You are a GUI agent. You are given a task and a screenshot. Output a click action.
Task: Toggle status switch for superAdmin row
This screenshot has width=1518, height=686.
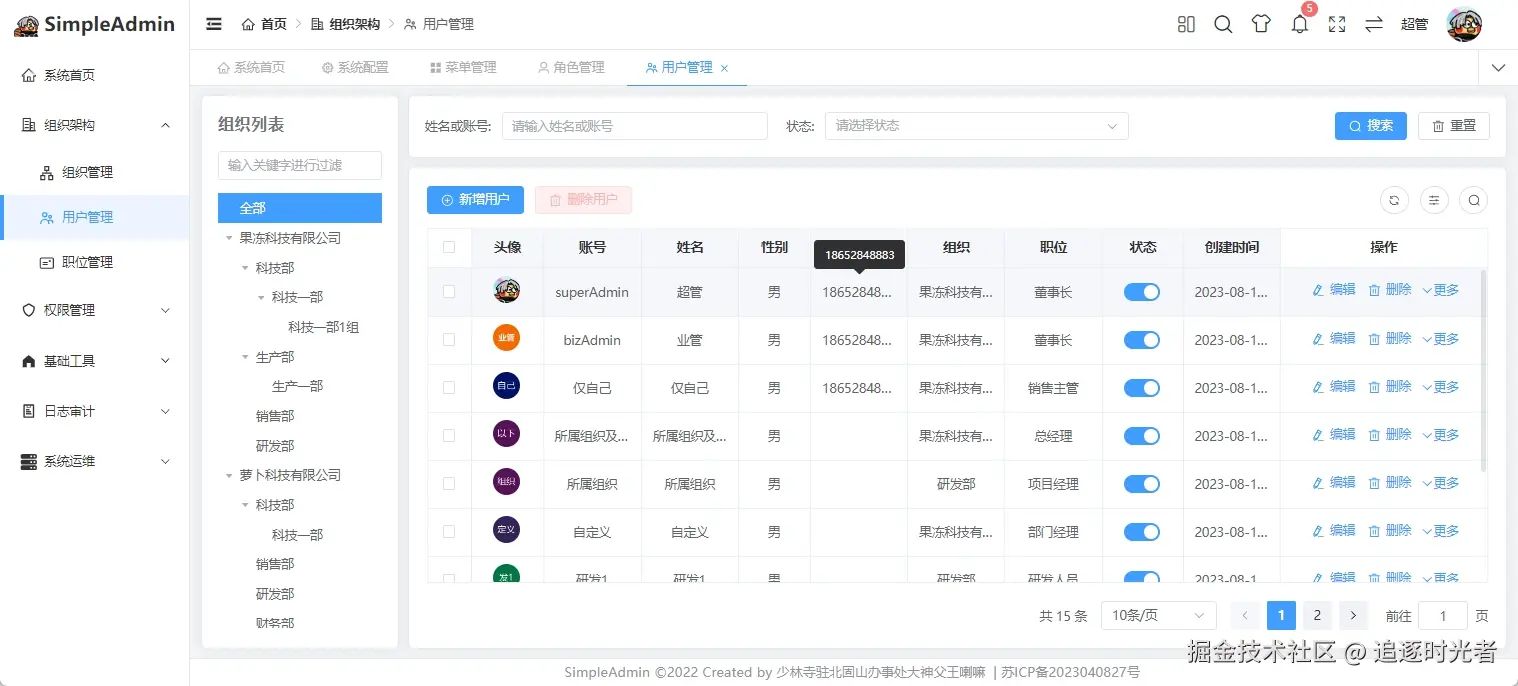click(x=1141, y=292)
